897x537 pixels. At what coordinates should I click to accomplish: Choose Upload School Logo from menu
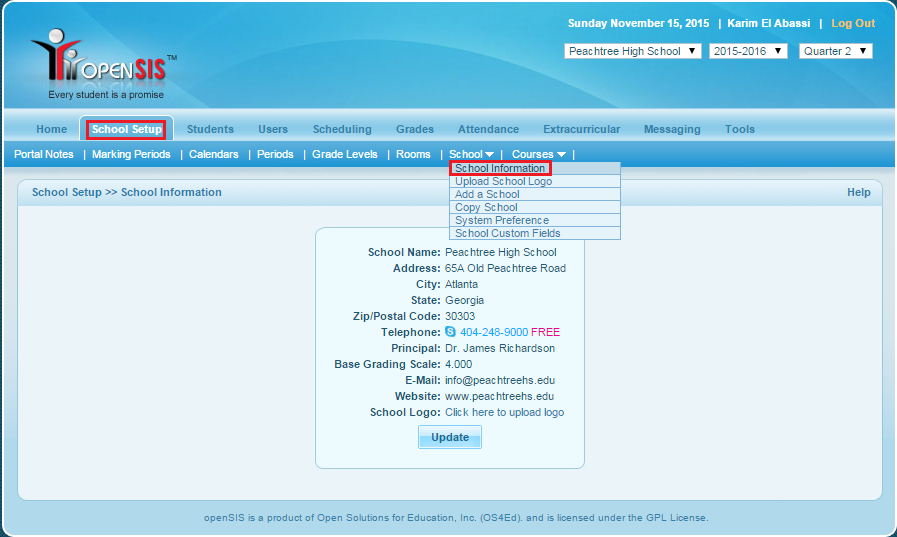pos(503,182)
